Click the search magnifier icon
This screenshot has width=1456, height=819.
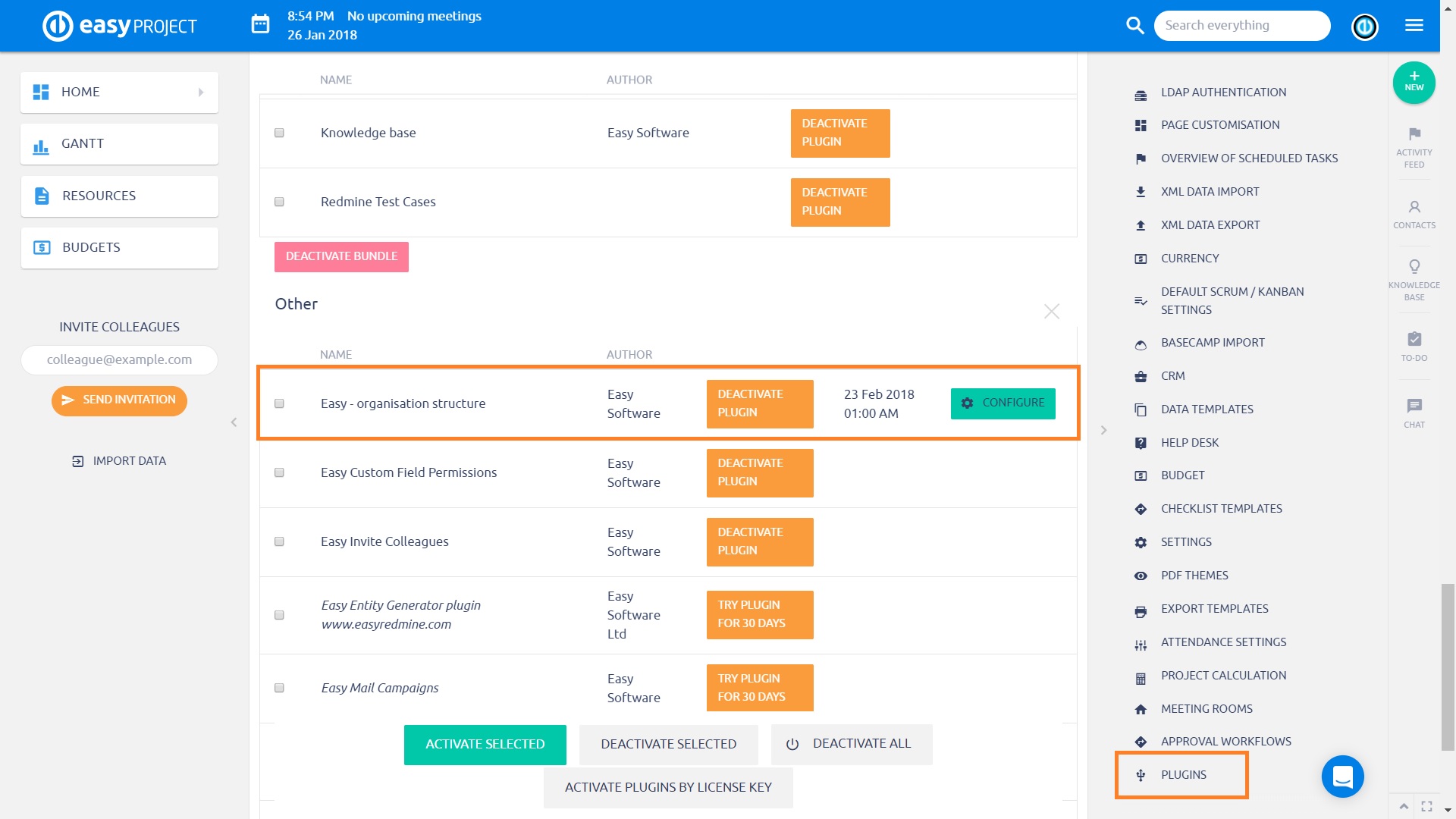pyautogui.click(x=1134, y=25)
